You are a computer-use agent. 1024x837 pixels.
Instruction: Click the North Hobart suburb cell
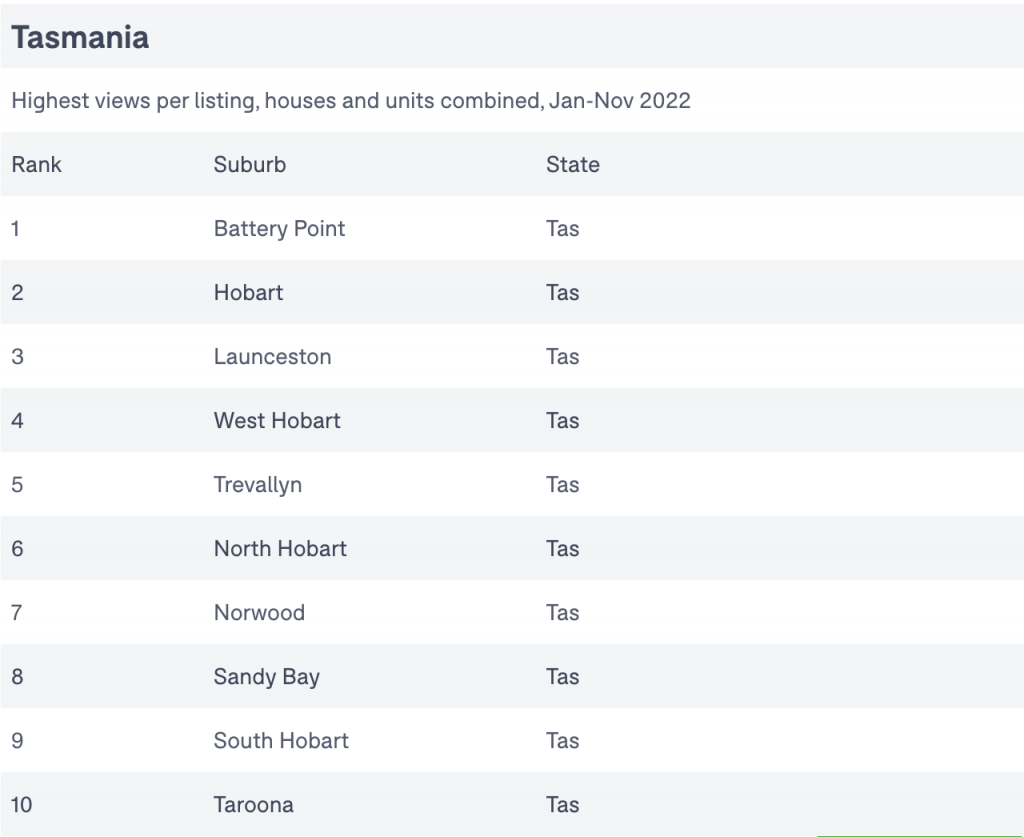tap(280, 548)
